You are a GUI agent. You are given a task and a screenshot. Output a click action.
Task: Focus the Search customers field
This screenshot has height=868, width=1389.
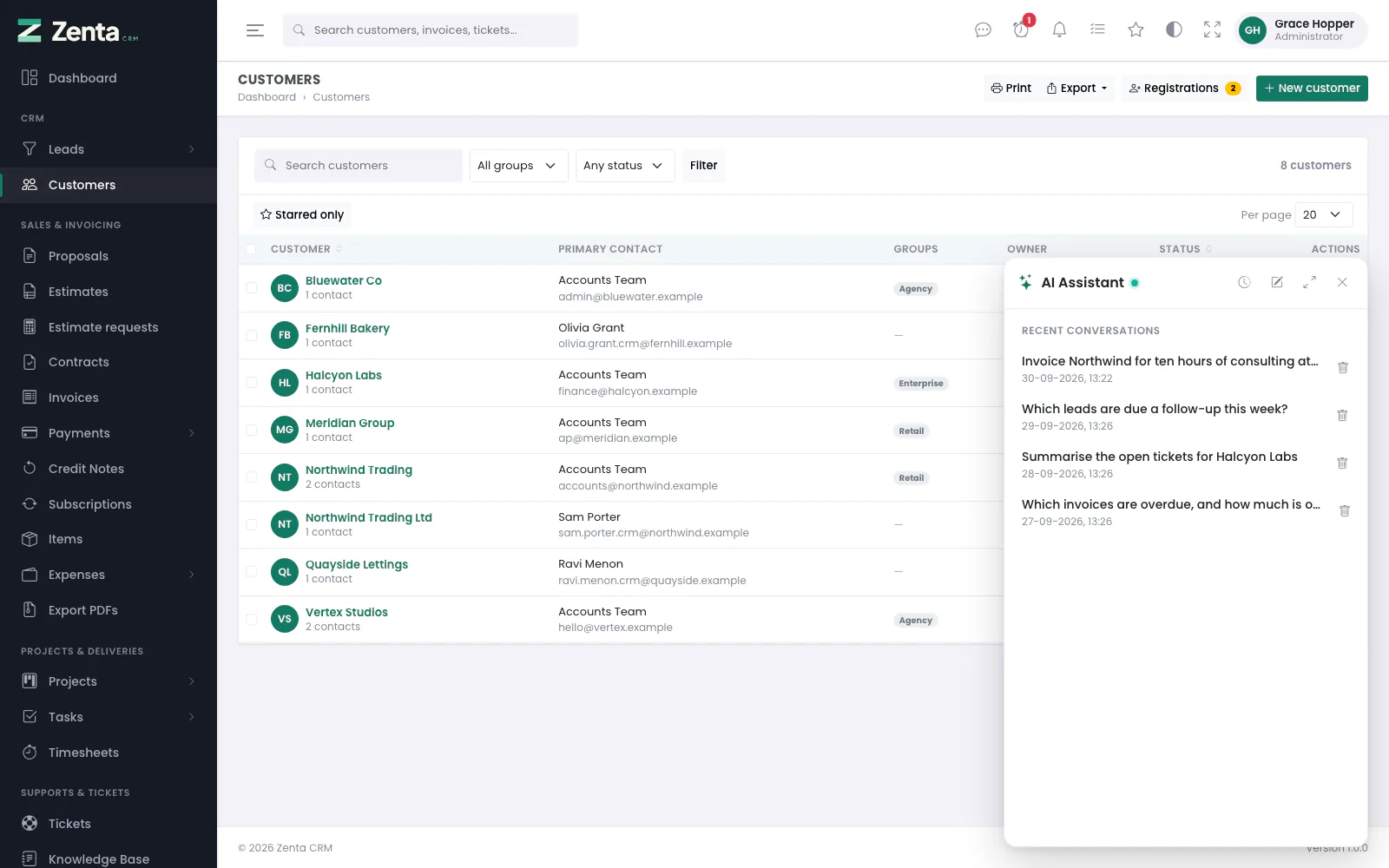pos(359,166)
